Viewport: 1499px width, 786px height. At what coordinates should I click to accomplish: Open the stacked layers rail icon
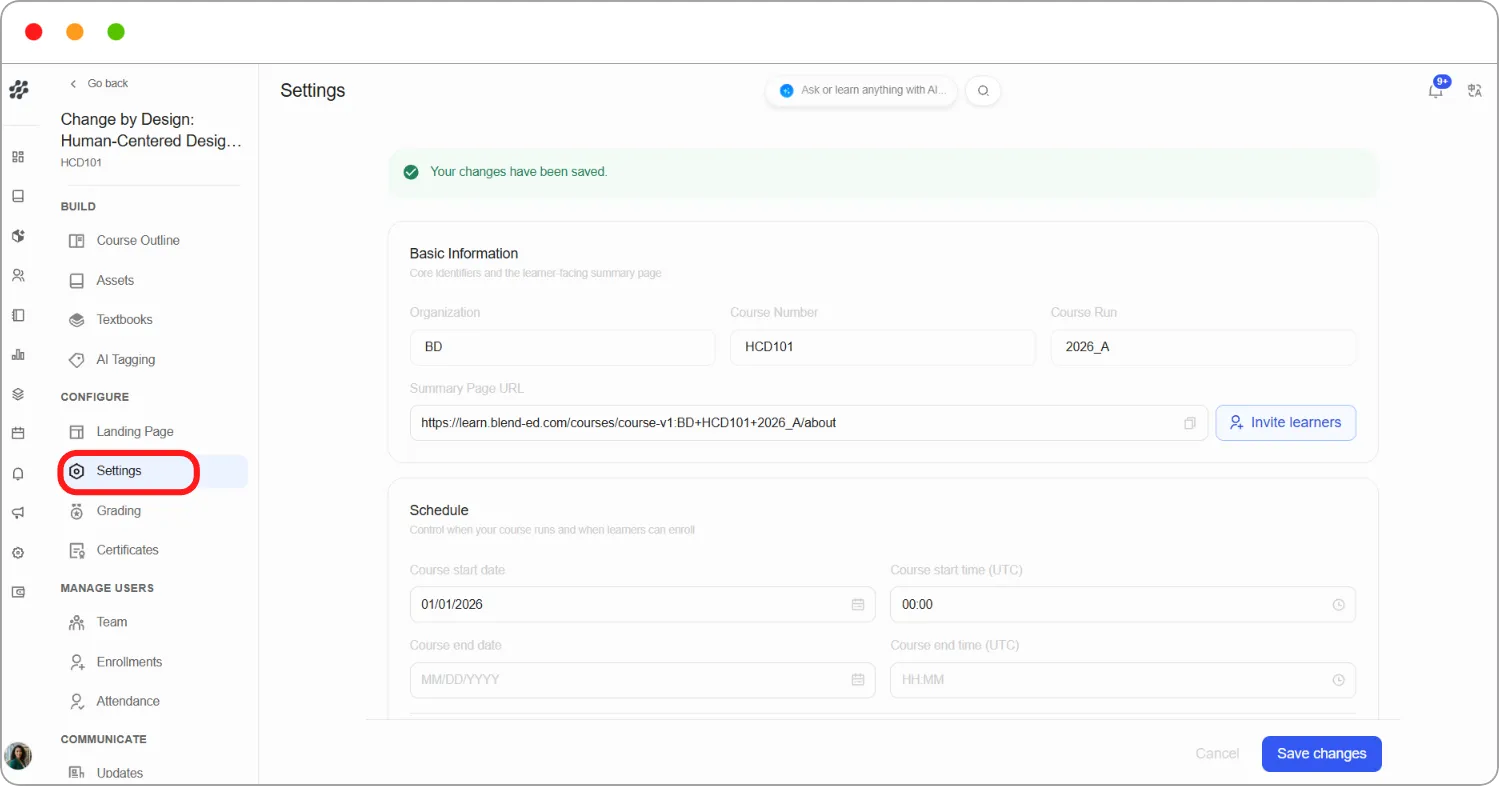[x=18, y=394]
